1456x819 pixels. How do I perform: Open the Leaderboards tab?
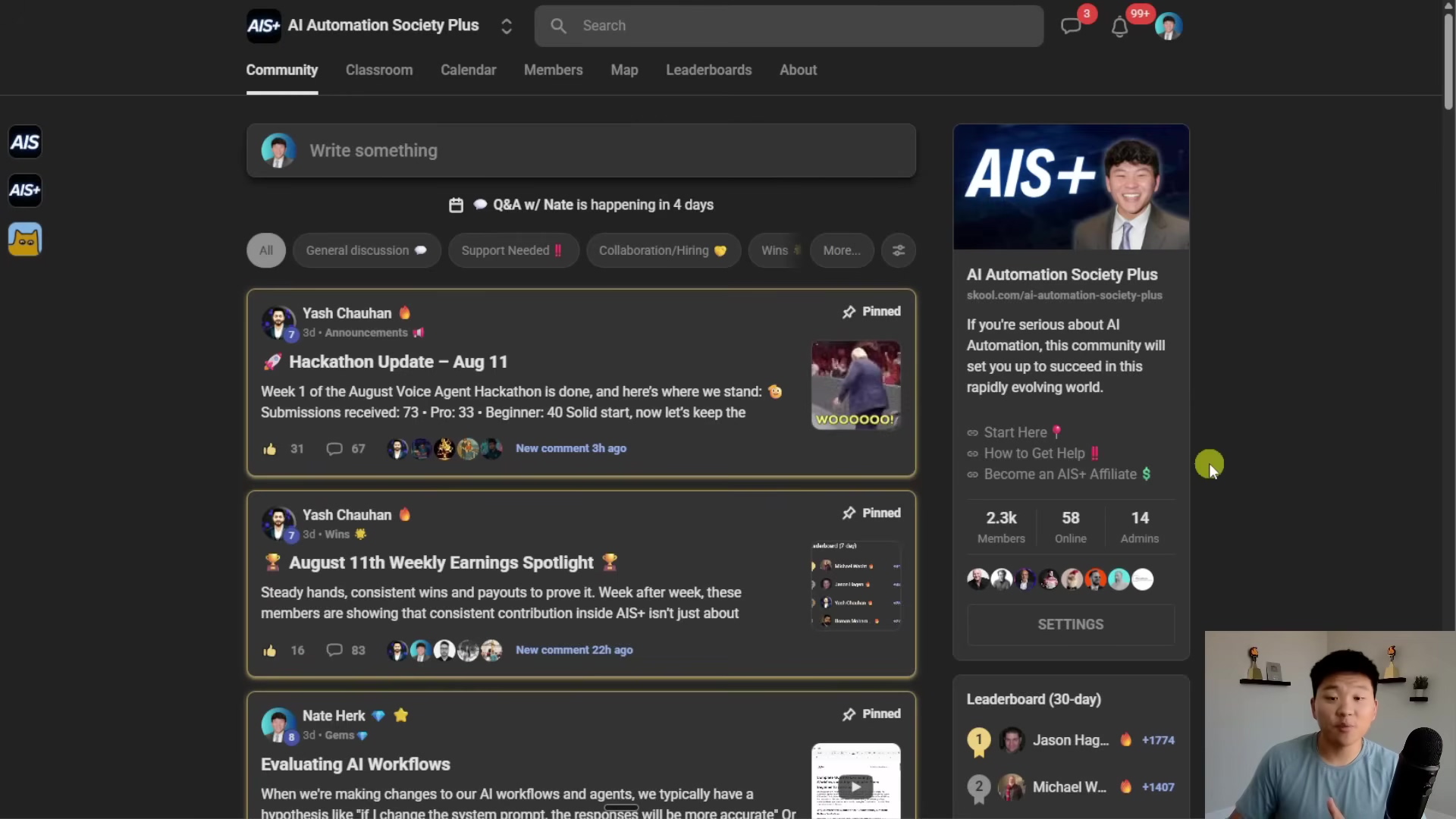click(x=708, y=70)
